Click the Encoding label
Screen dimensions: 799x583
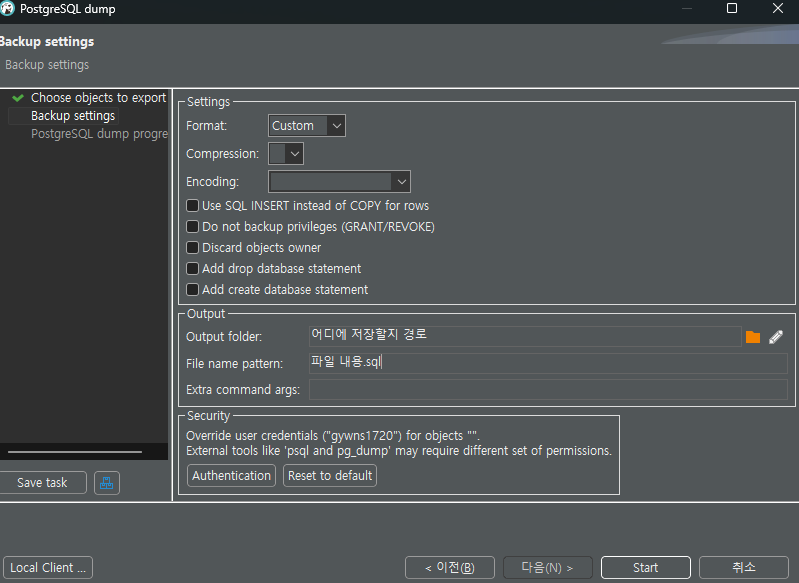point(212,181)
